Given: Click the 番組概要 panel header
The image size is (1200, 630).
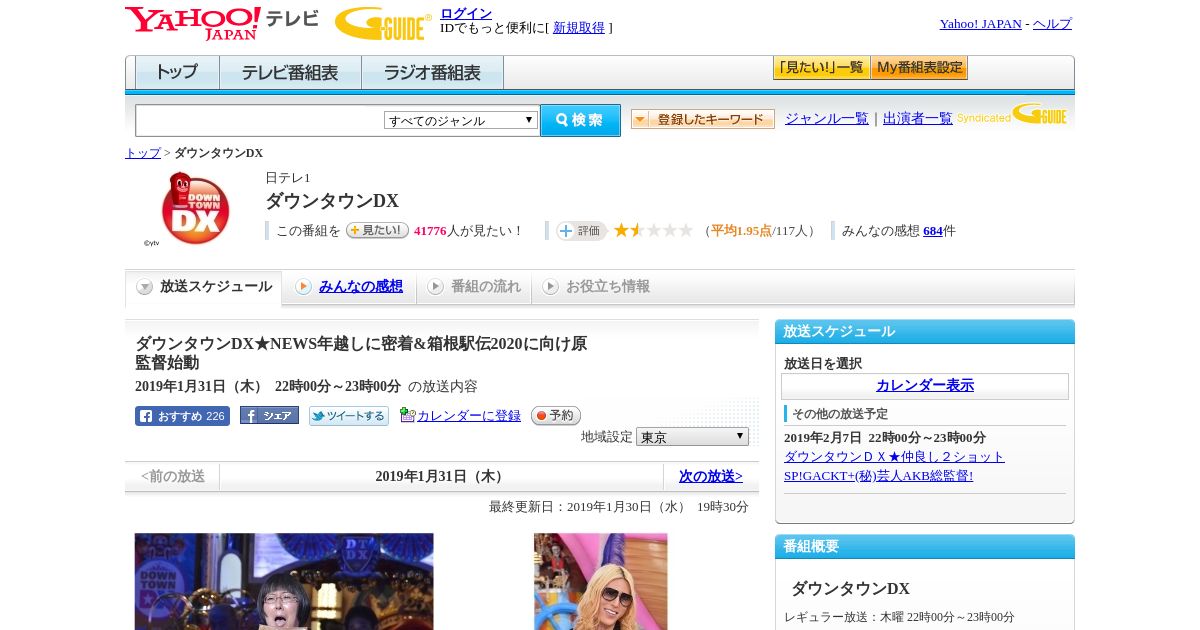Looking at the screenshot, I should (925, 546).
